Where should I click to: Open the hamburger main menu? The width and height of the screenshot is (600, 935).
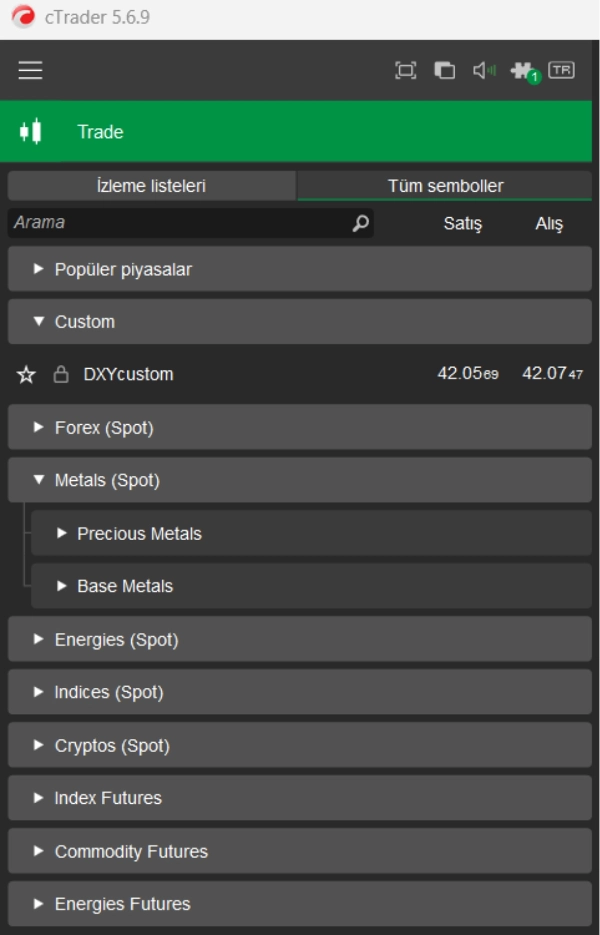(x=30, y=70)
